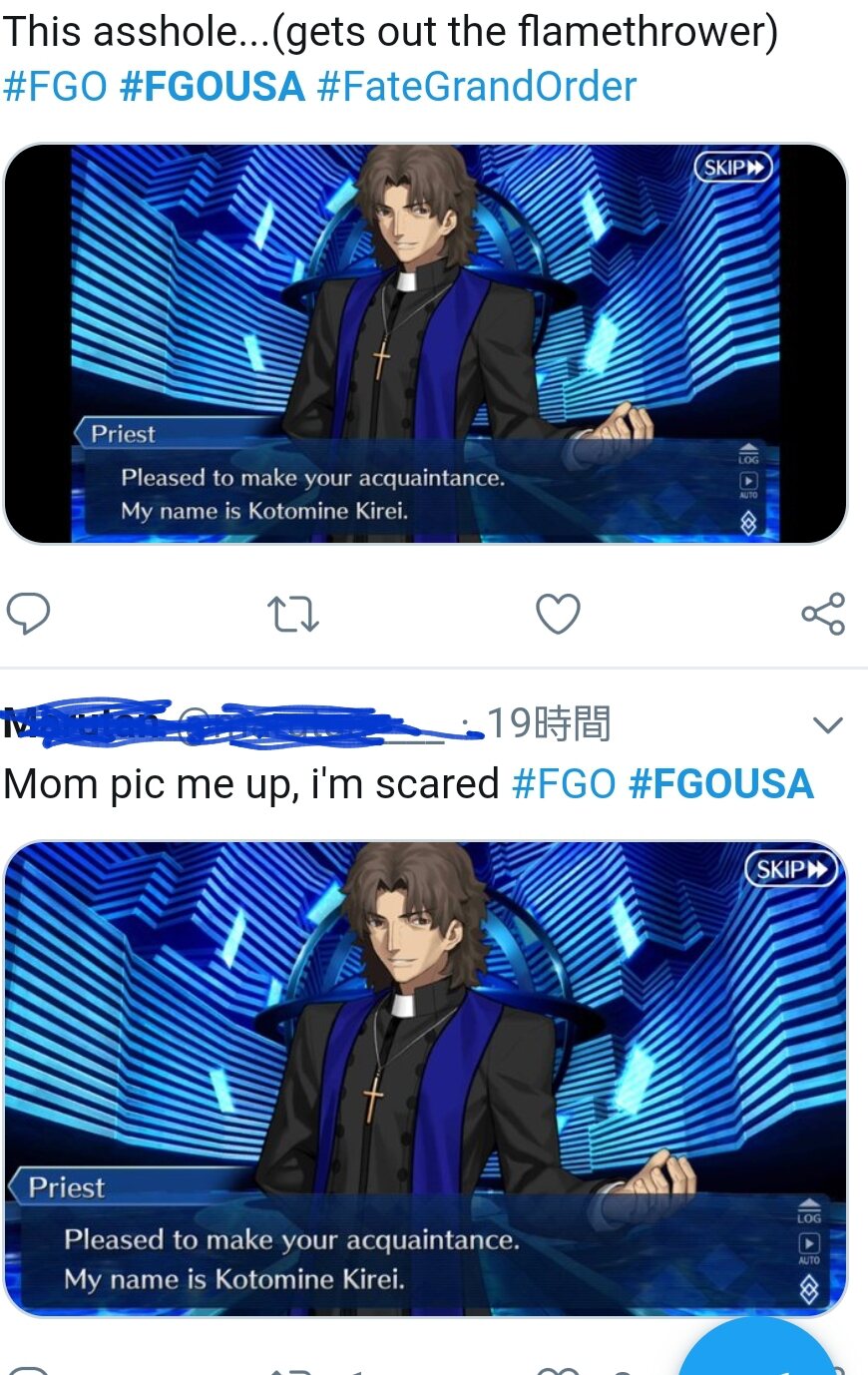
Task: Tap SKIP button in first game image
Action: (733, 168)
